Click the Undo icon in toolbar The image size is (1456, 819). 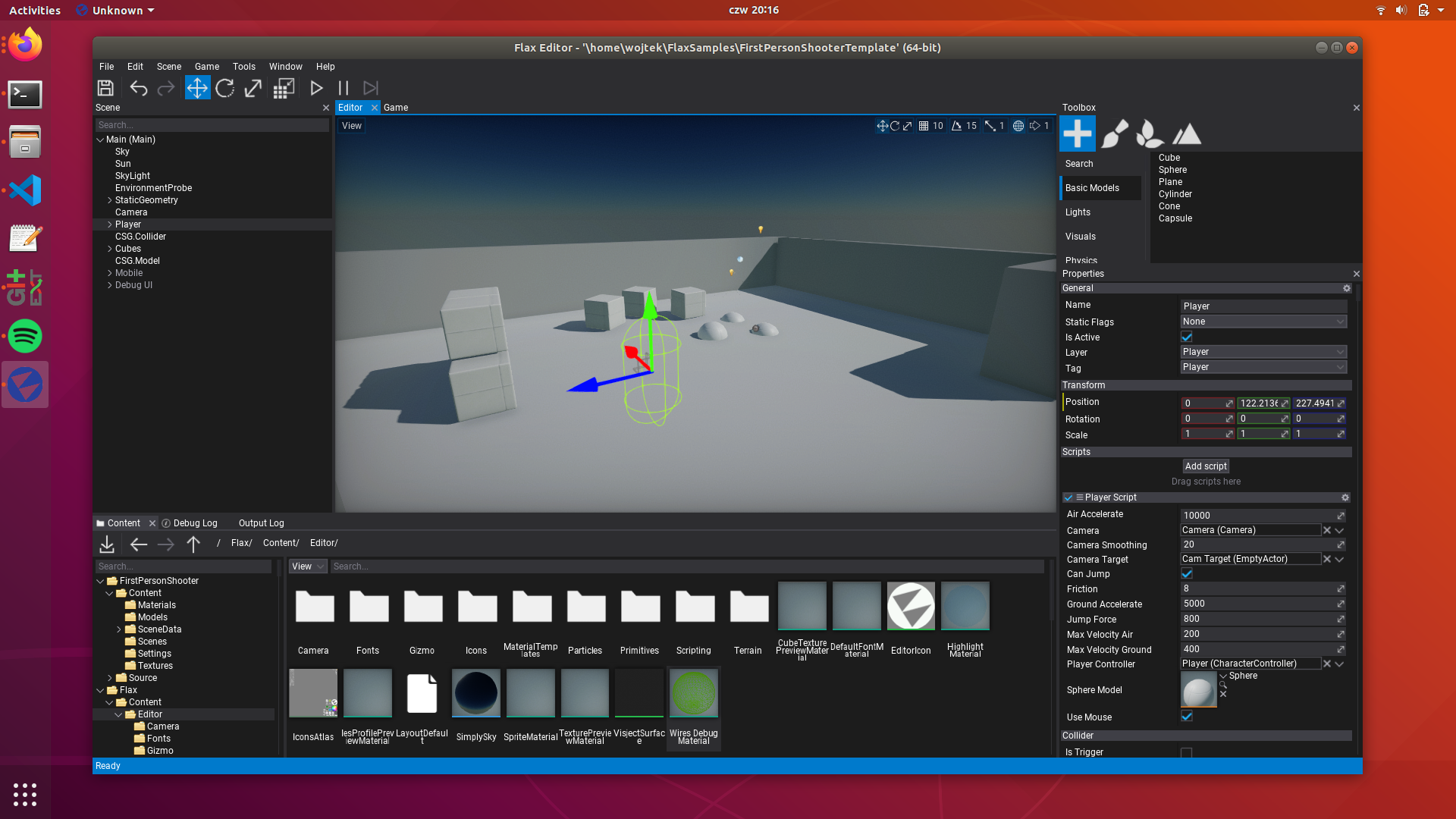click(x=139, y=88)
